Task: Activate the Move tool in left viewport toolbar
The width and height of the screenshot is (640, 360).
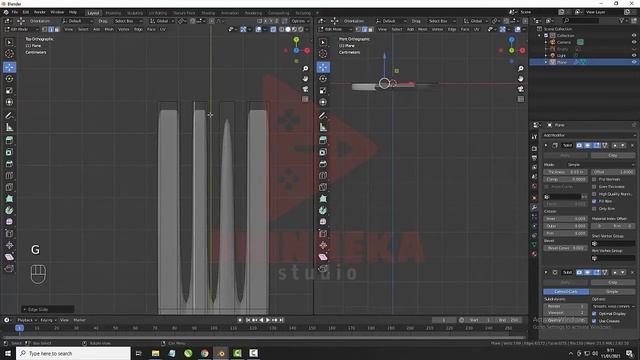Action: tap(9, 67)
